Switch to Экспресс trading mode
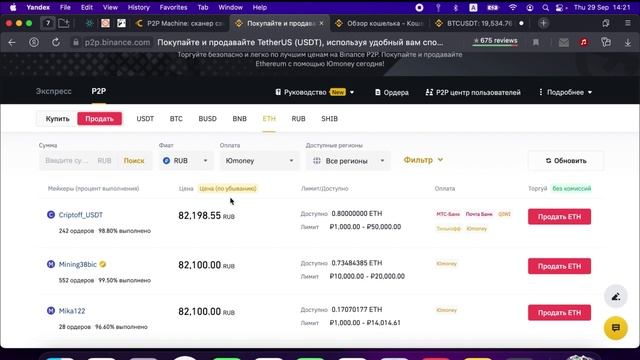This screenshot has height=360, width=640. point(53,91)
